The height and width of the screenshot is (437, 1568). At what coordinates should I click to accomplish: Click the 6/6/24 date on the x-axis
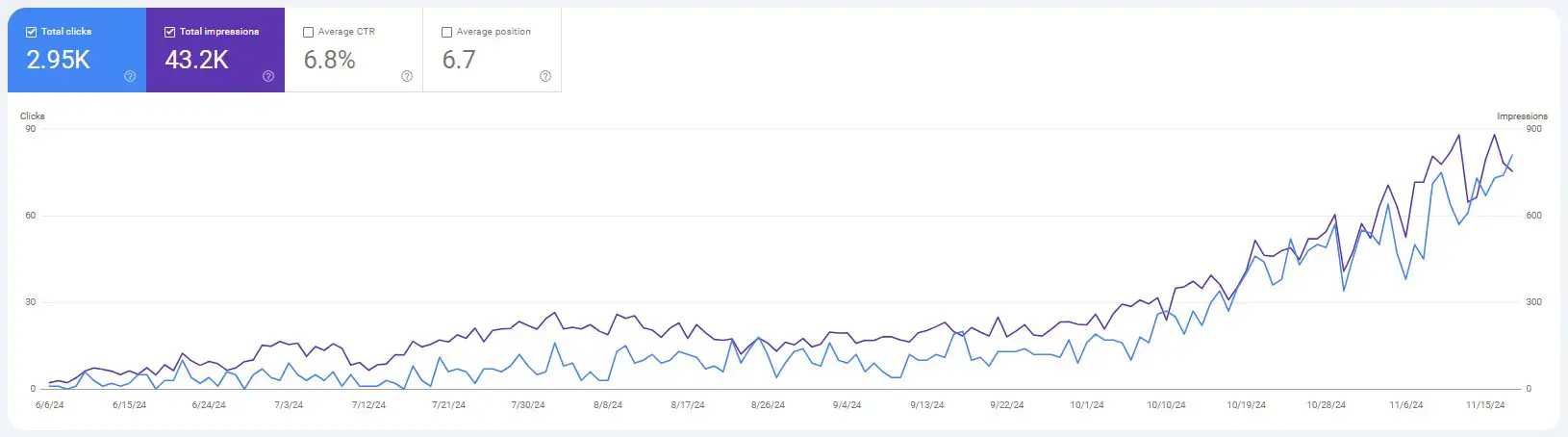click(x=49, y=405)
